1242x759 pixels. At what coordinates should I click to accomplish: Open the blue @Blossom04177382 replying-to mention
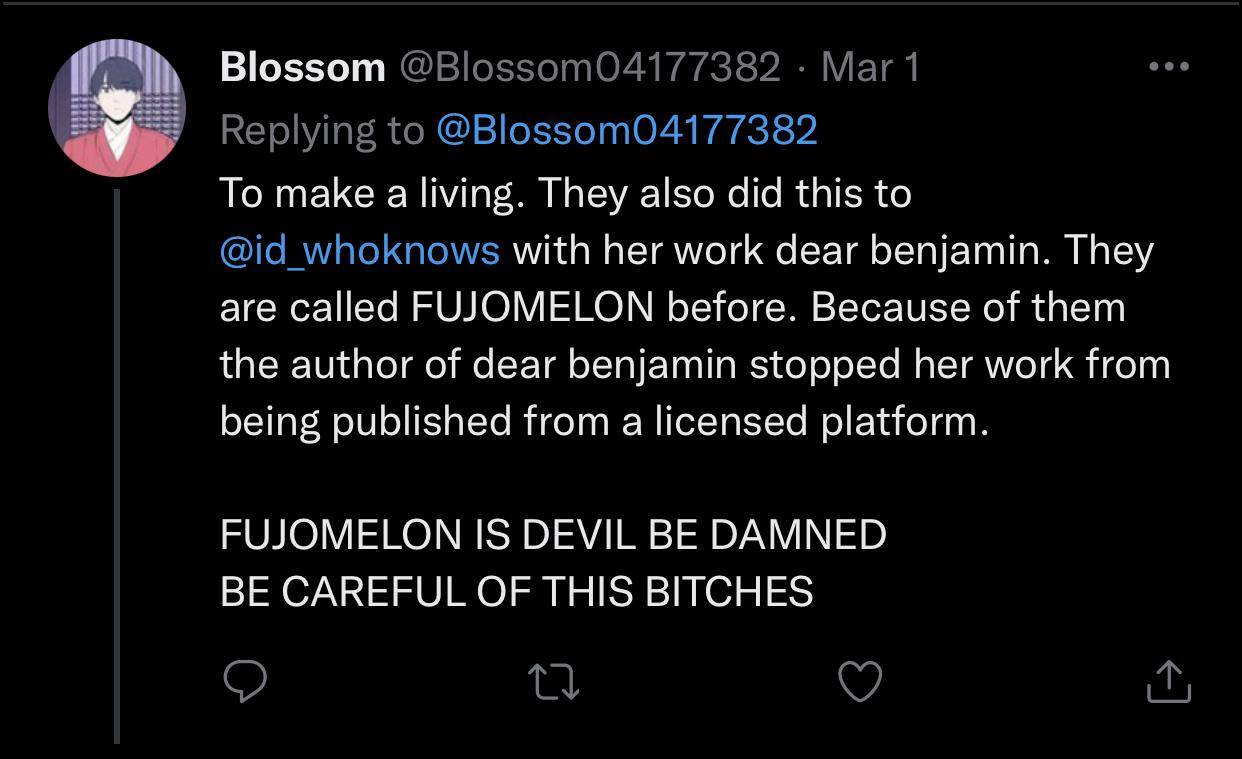tap(627, 130)
